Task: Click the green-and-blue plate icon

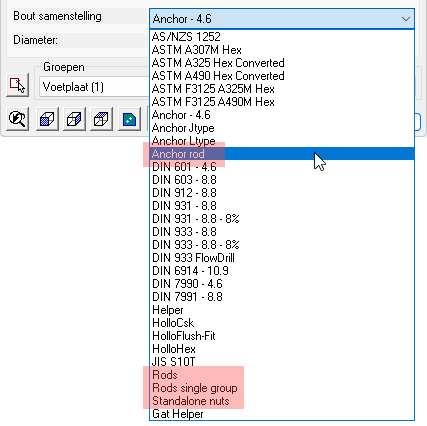Action: click(129, 119)
